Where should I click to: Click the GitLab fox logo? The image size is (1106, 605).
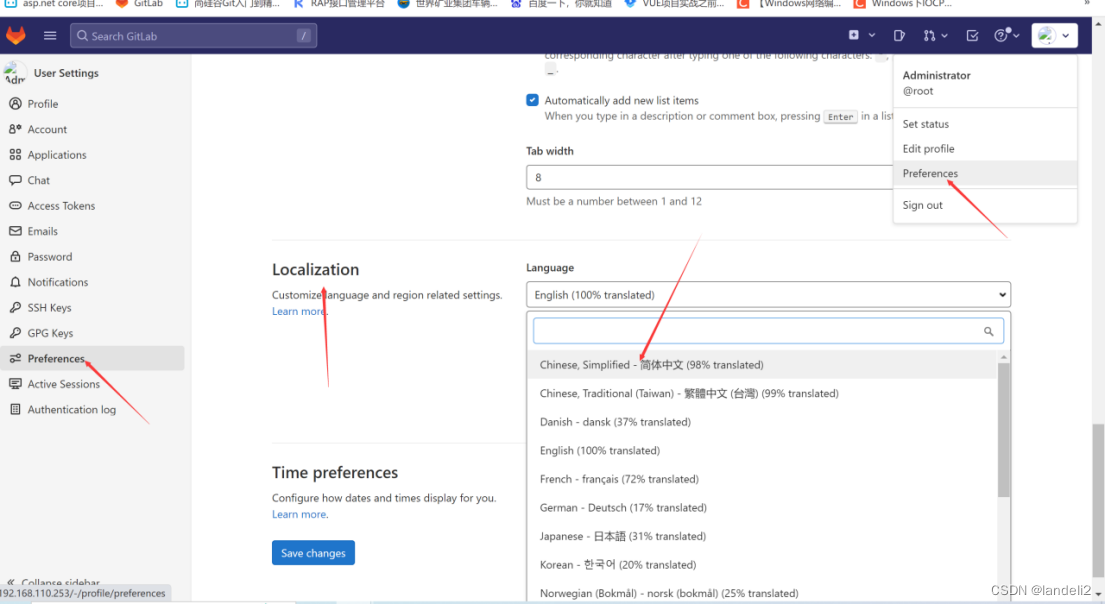tap(17, 36)
